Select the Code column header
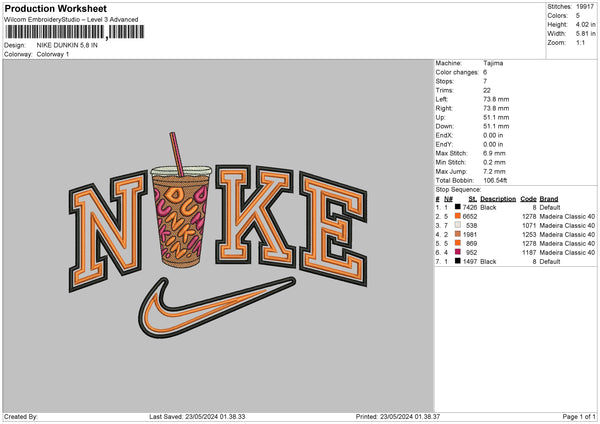 click(x=528, y=199)
